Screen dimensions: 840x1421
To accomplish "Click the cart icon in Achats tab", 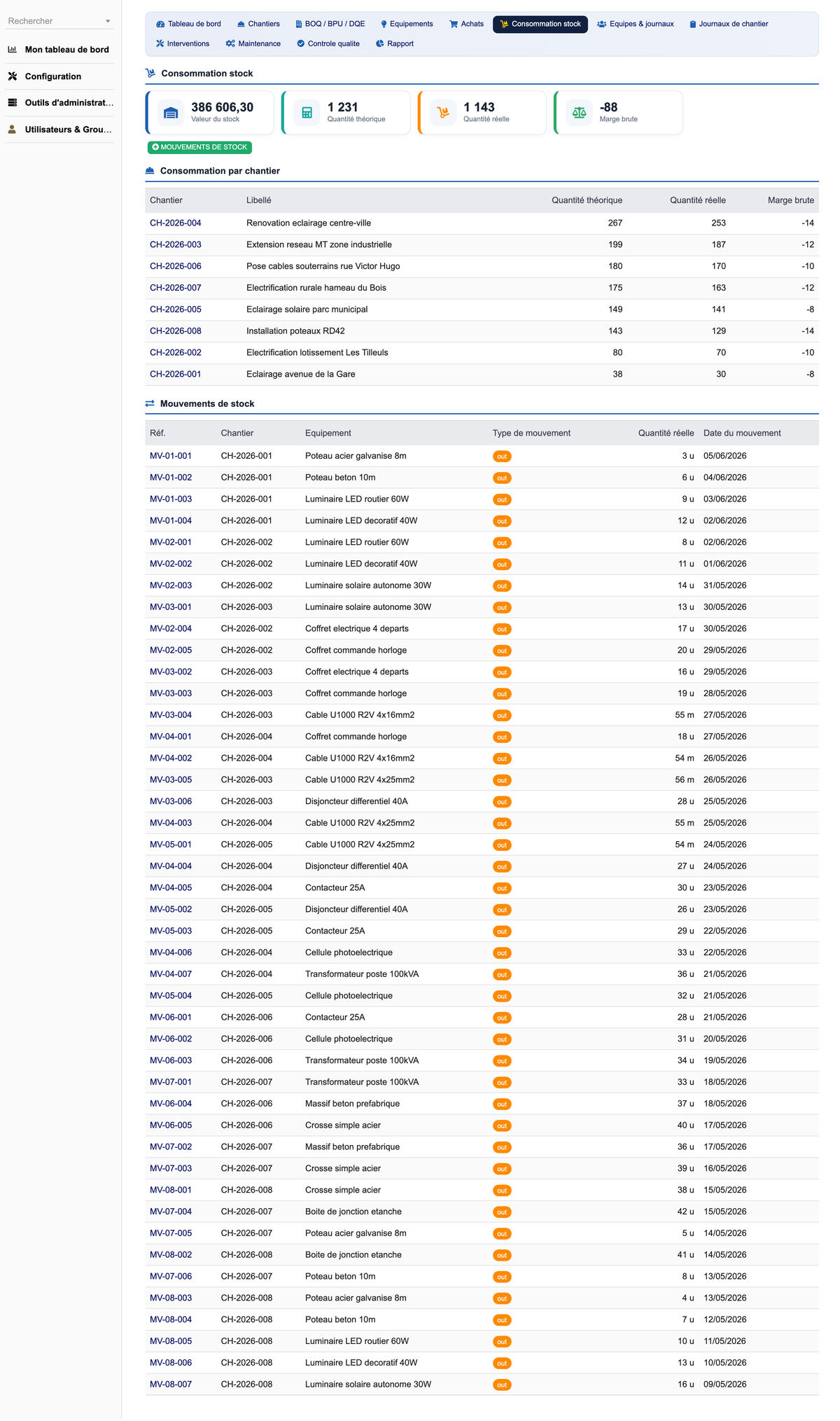I will 454,24.
